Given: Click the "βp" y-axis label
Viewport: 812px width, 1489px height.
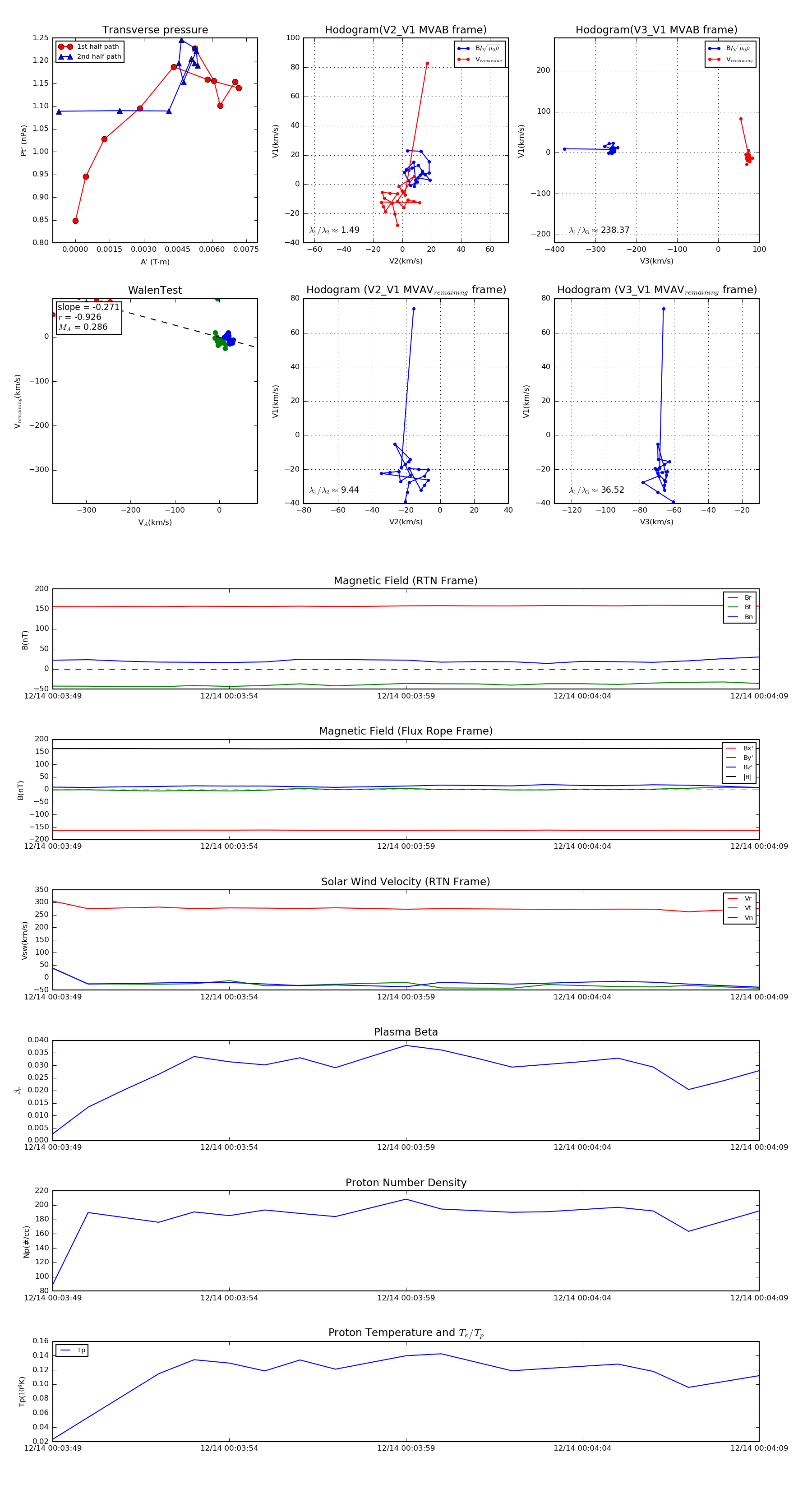Looking at the screenshot, I should [18, 1090].
